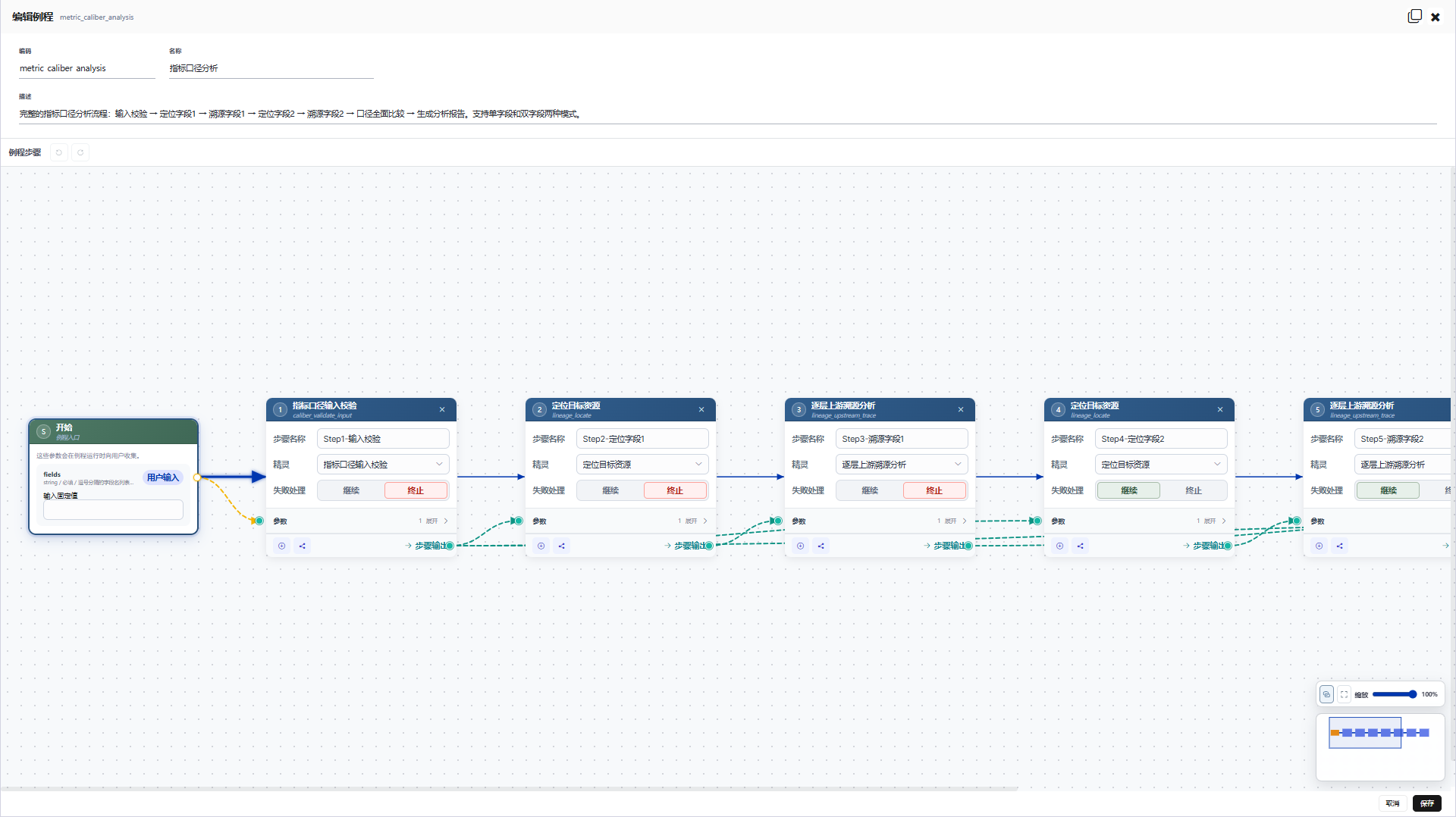Open the 精灵 dropdown showing 逐层上游溯源分析 in step 3

pos(902,465)
